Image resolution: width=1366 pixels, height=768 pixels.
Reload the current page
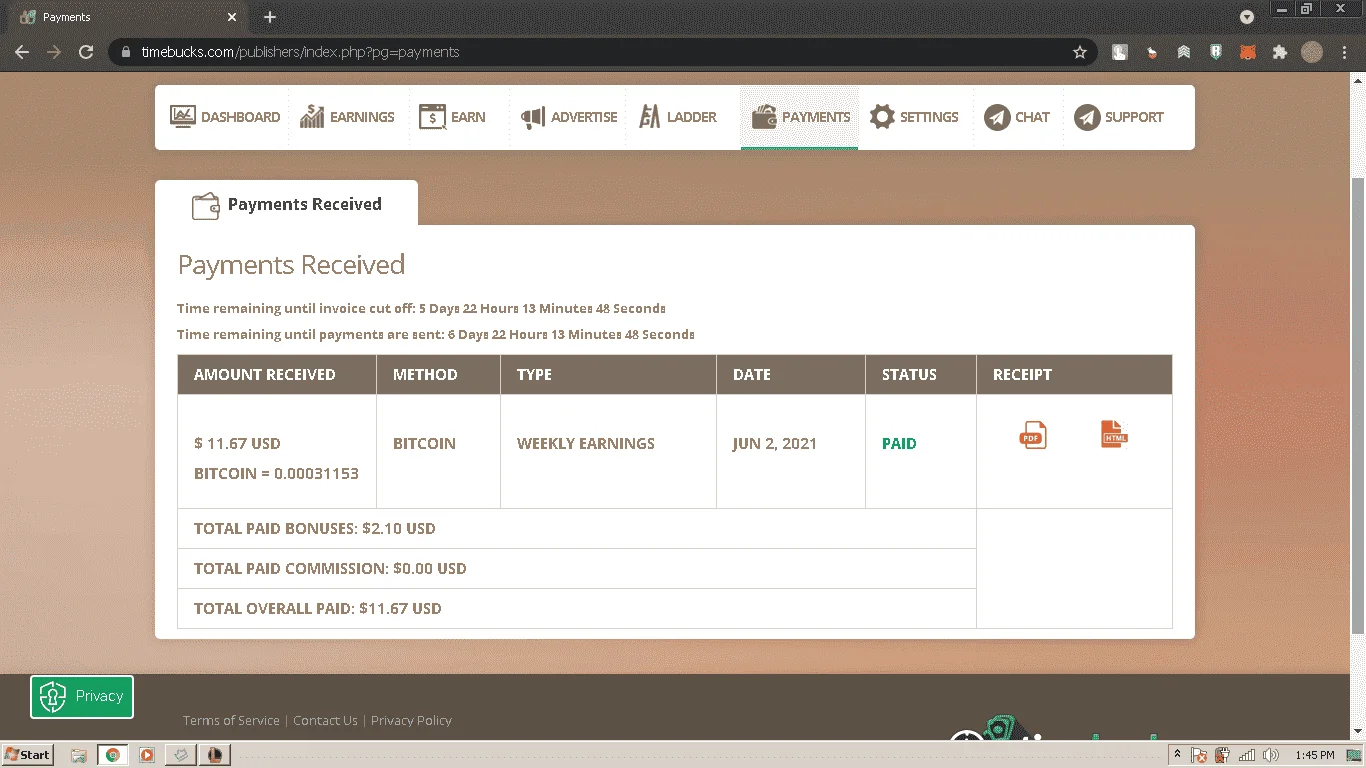click(x=86, y=52)
